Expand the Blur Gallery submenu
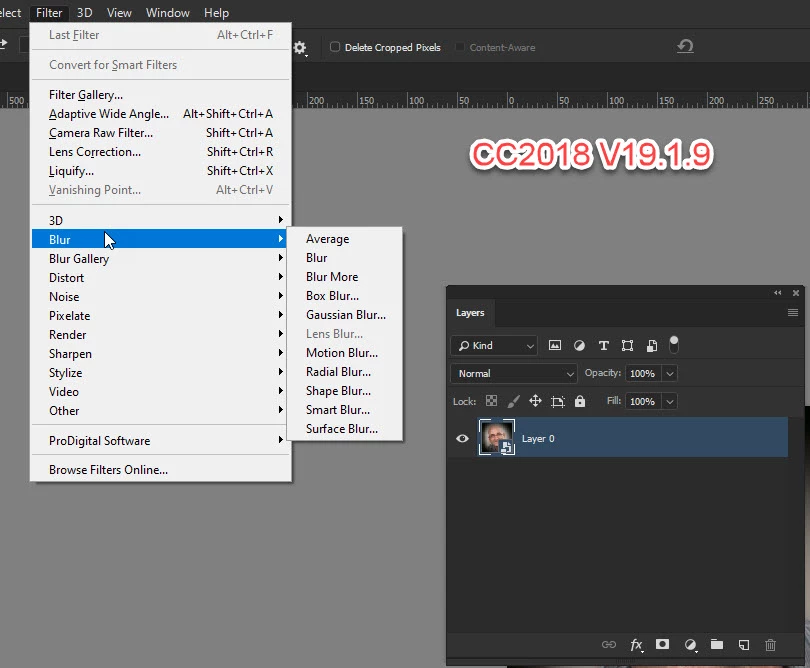Image resolution: width=810 pixels, height=668 pixels. tap(159, 258)
